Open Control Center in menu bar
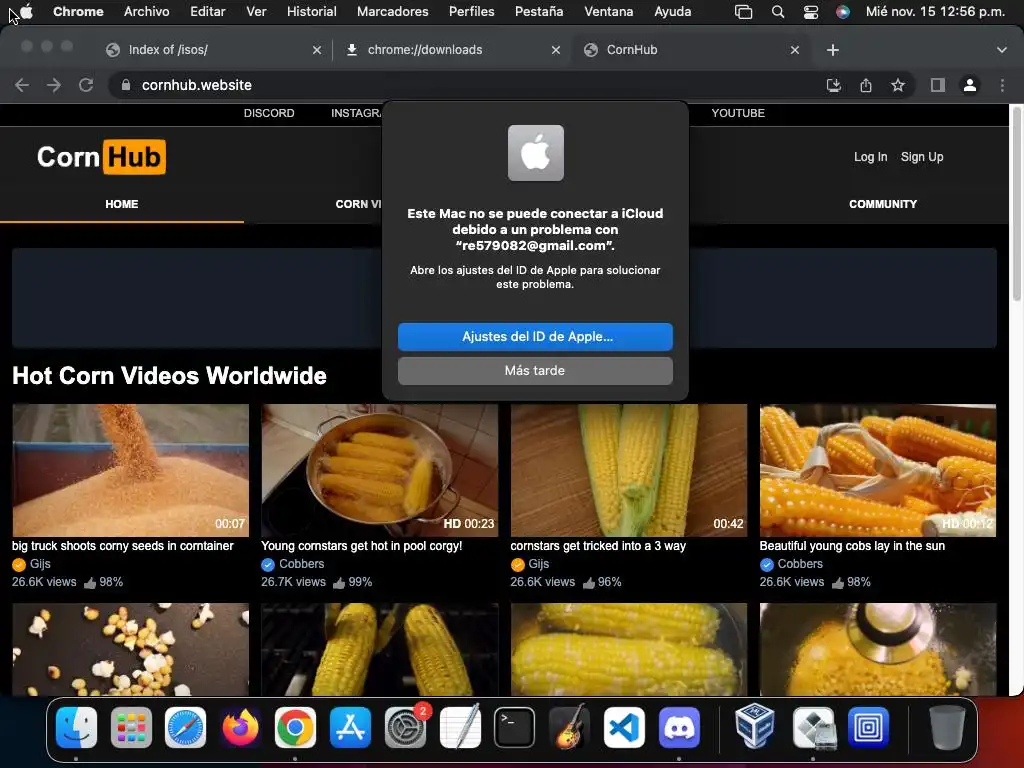 (810, 12)
